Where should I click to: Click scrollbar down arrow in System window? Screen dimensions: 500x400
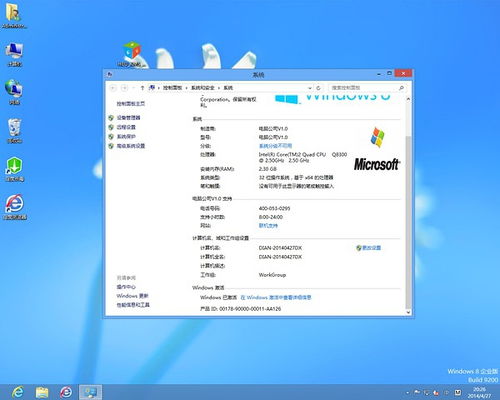408,312
